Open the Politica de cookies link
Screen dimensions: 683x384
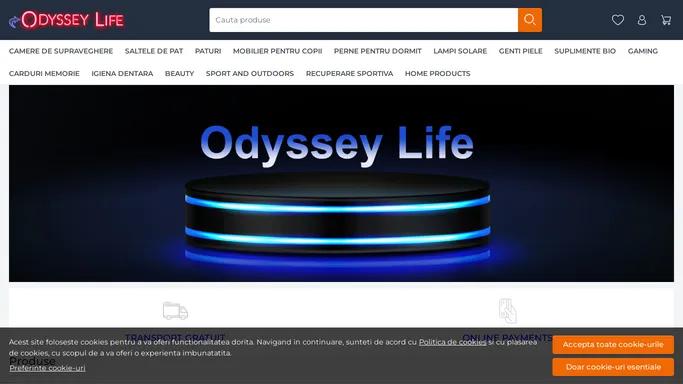(453, 342)
